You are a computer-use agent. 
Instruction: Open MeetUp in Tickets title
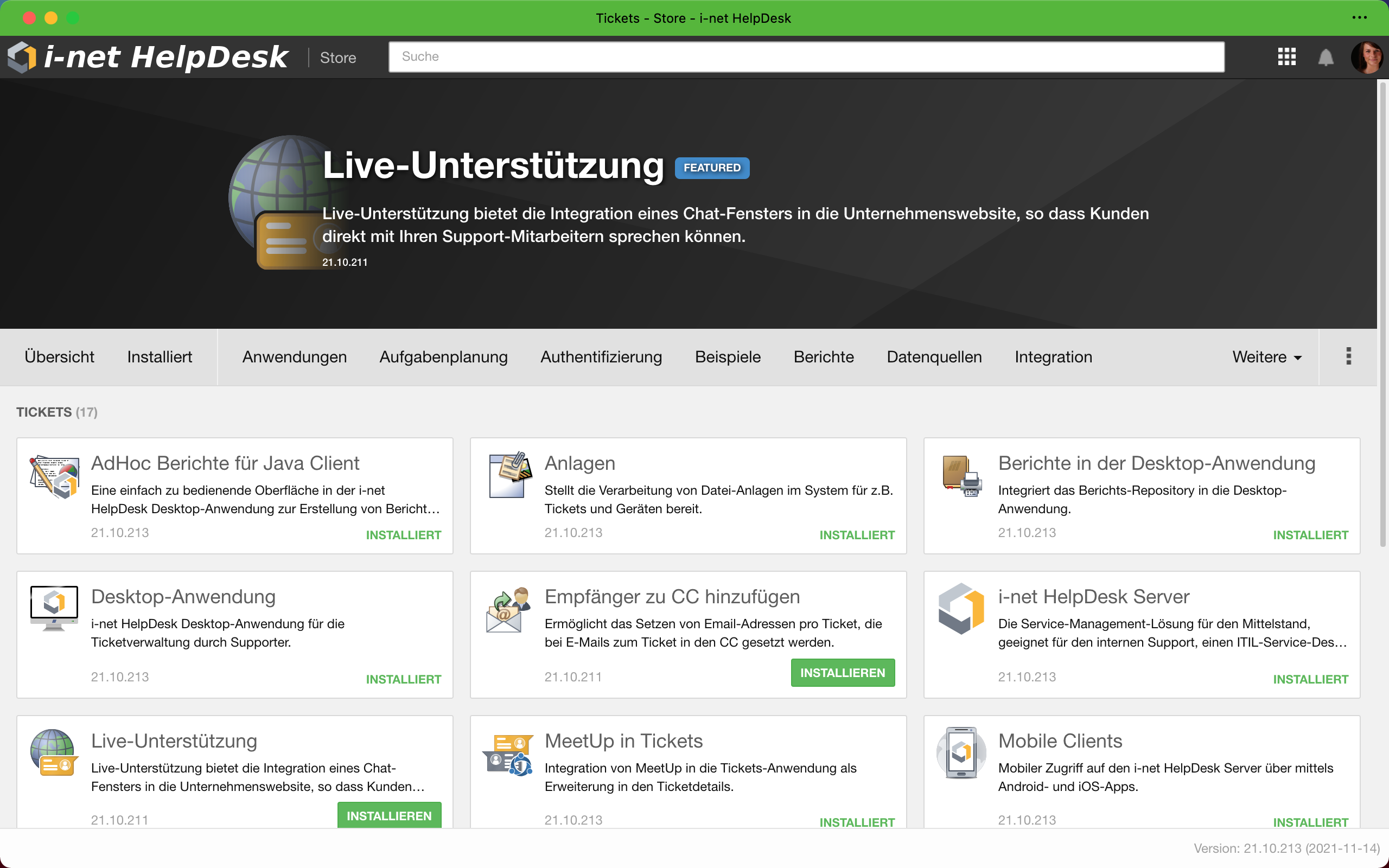(623, 741)
